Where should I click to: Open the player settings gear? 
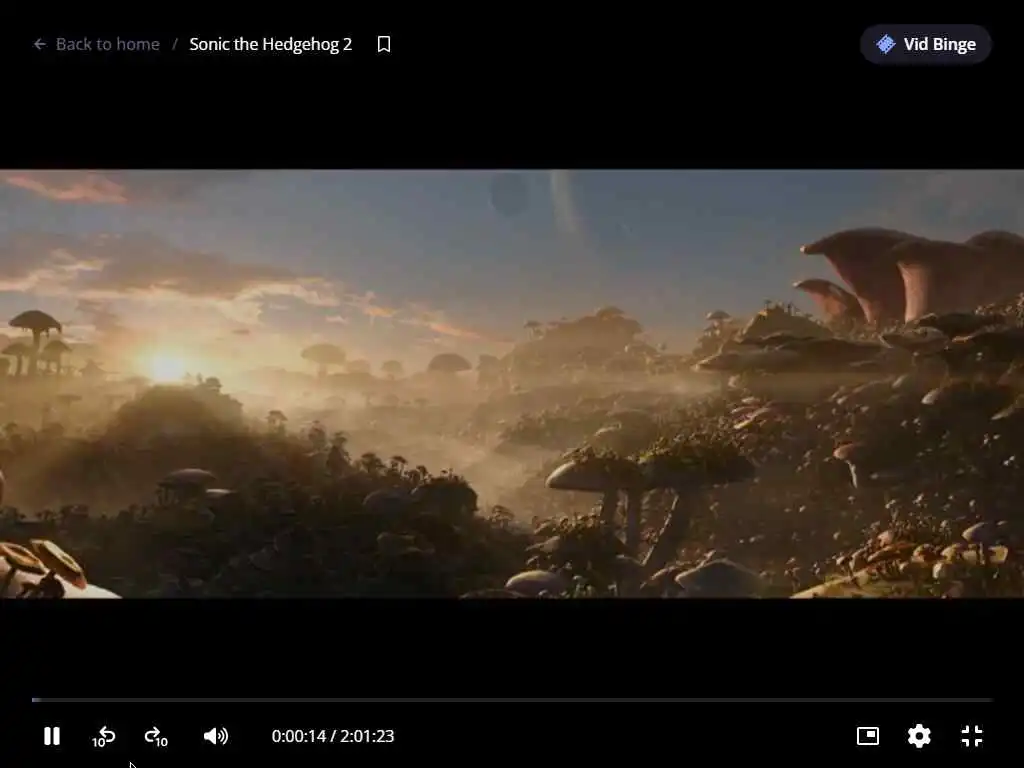(919, 736)
